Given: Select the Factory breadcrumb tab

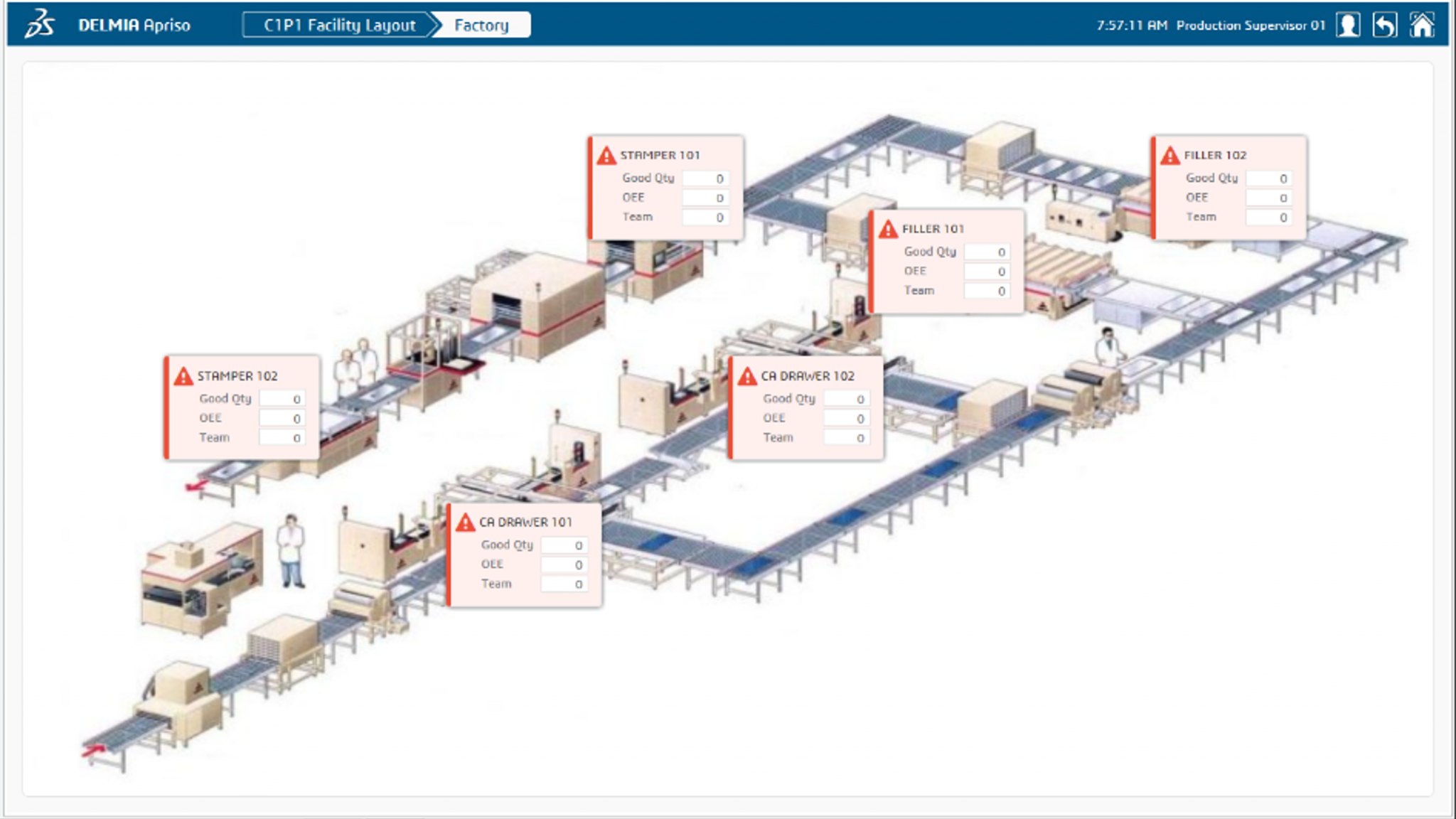Looking at the screenshot, I should (x=481, y=25).
